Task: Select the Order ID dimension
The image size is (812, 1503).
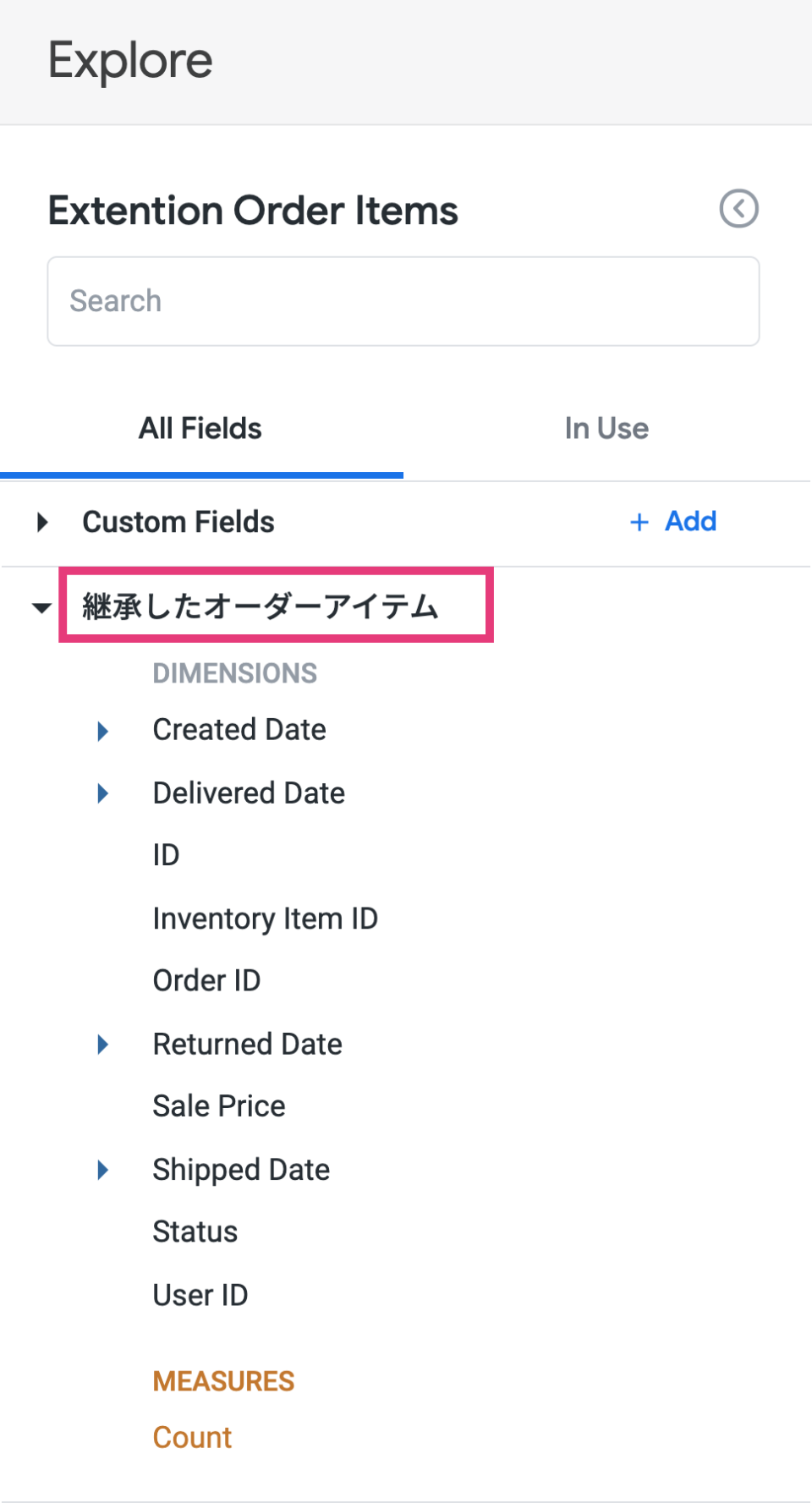Action: [206, 981]
